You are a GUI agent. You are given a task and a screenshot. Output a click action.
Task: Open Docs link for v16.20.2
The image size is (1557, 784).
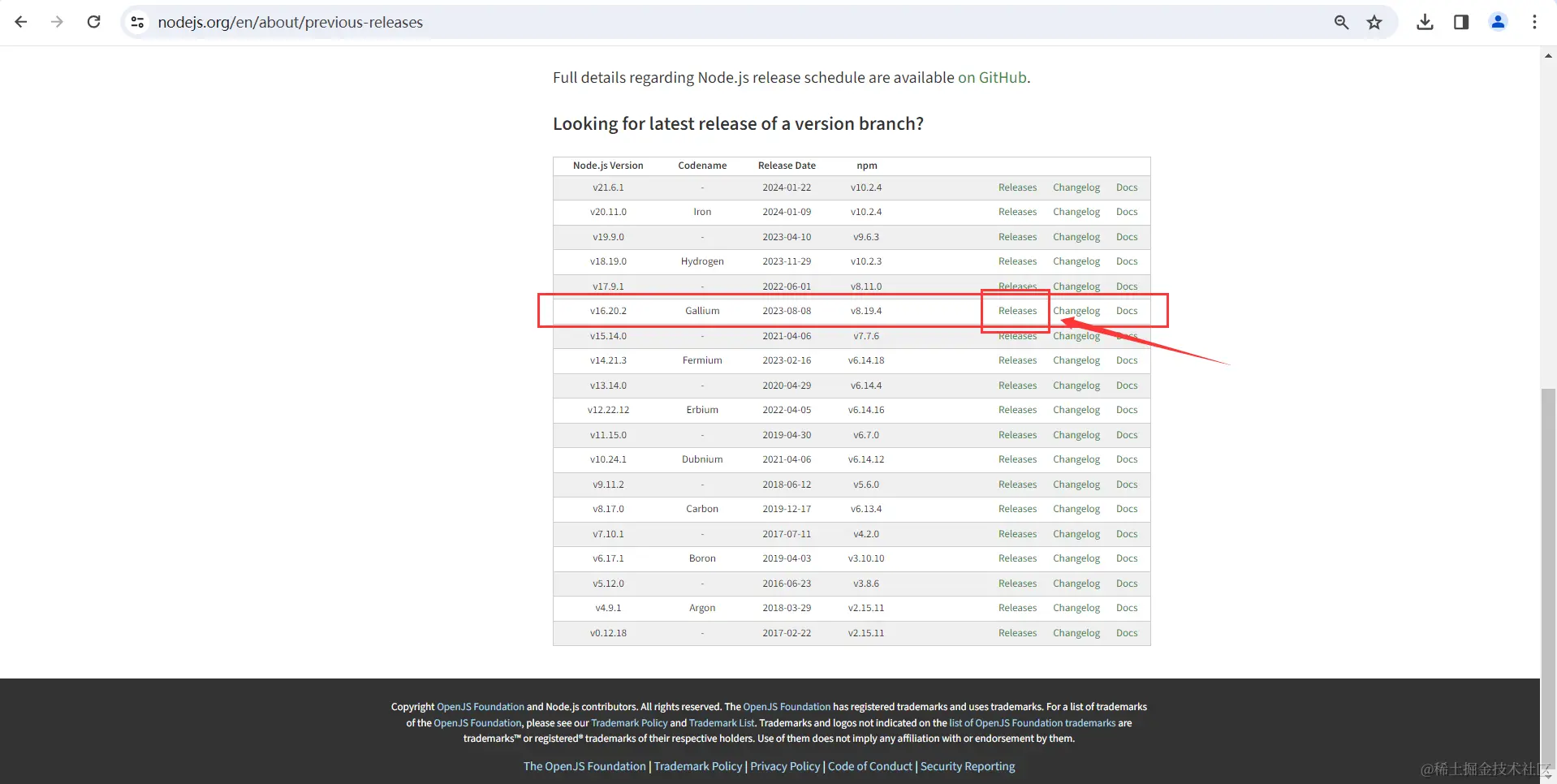click(x=1127, y=311)
